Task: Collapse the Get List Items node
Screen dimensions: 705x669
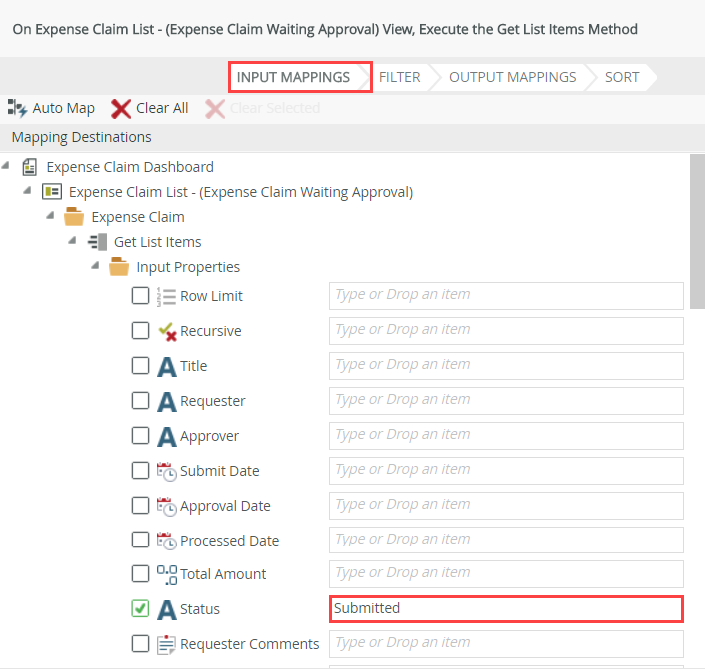Action: (72, 241)
